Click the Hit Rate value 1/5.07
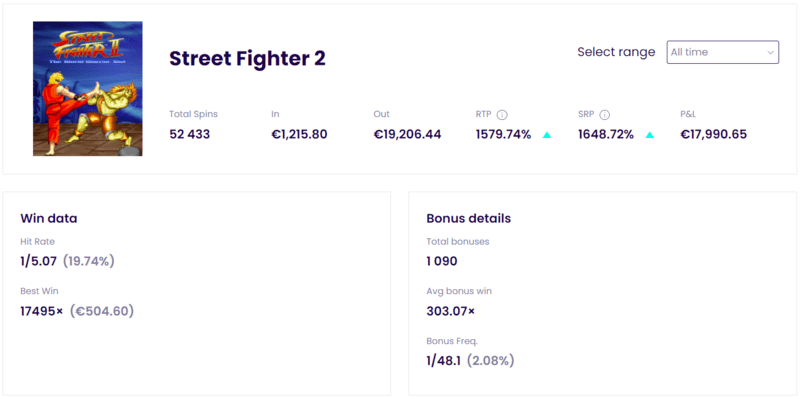Image resolution: width=800 pixels, height=398 pixels. pyautogui.click(x=39, y=261)
